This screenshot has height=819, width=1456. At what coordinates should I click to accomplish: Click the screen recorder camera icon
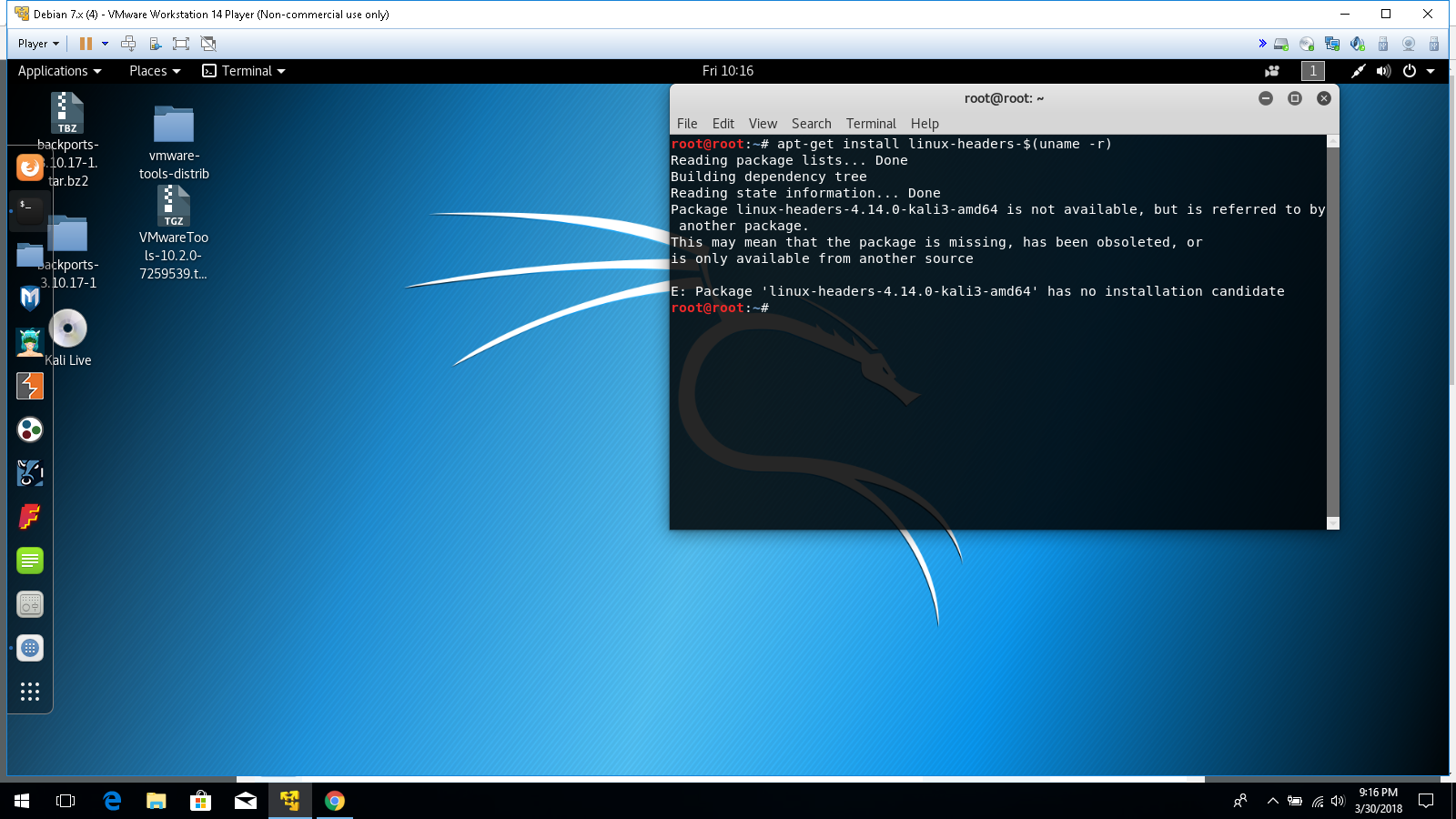(x=1272, y=71)
